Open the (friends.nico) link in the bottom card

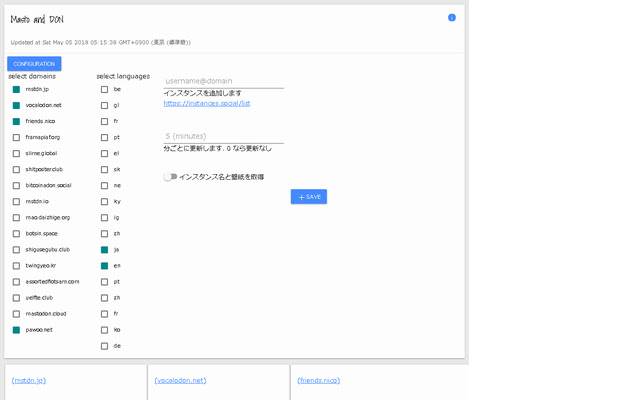tap(319, 380)
